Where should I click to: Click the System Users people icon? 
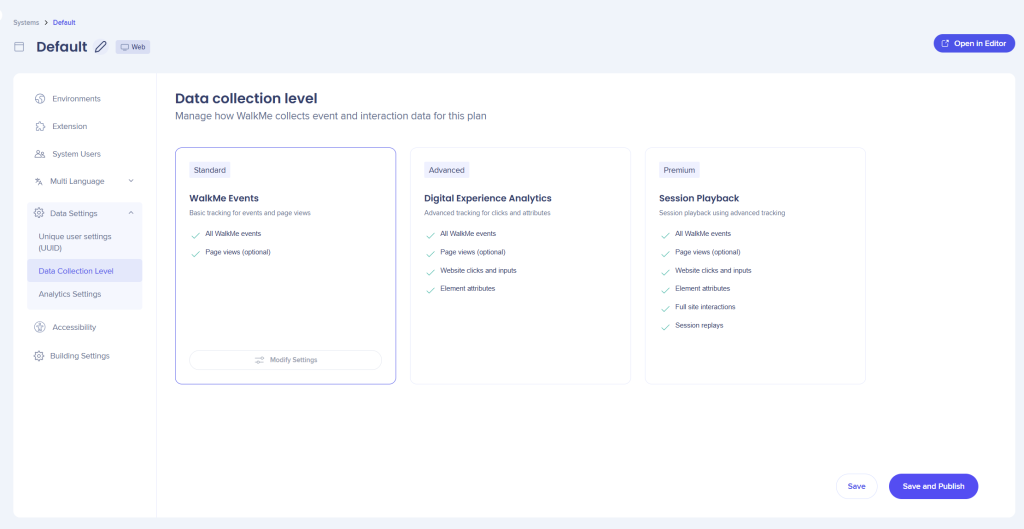point(39,154)
